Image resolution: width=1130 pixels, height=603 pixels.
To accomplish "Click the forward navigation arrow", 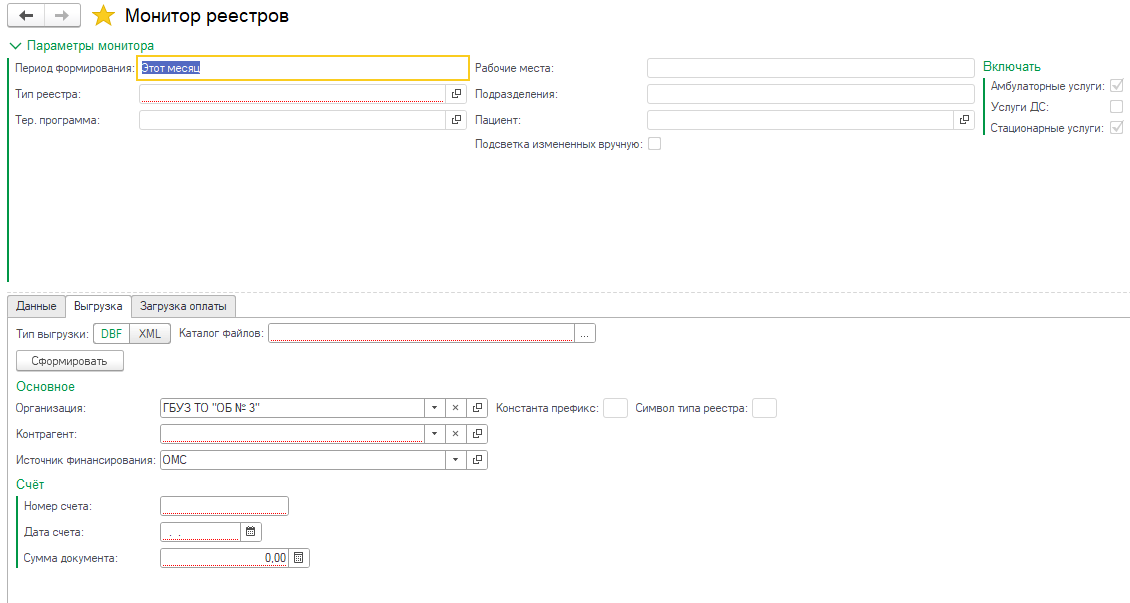I will pyautogui.click(x=62, y=16).
